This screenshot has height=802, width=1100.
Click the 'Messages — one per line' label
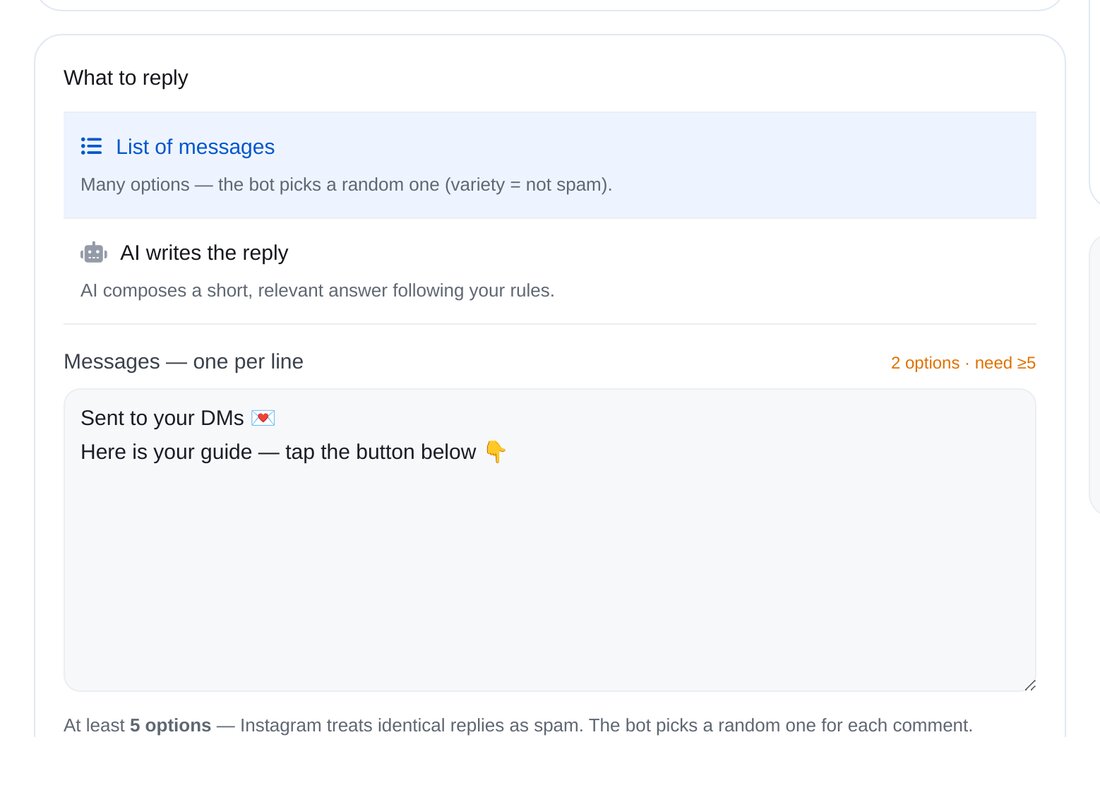click(x=183, y=361)
